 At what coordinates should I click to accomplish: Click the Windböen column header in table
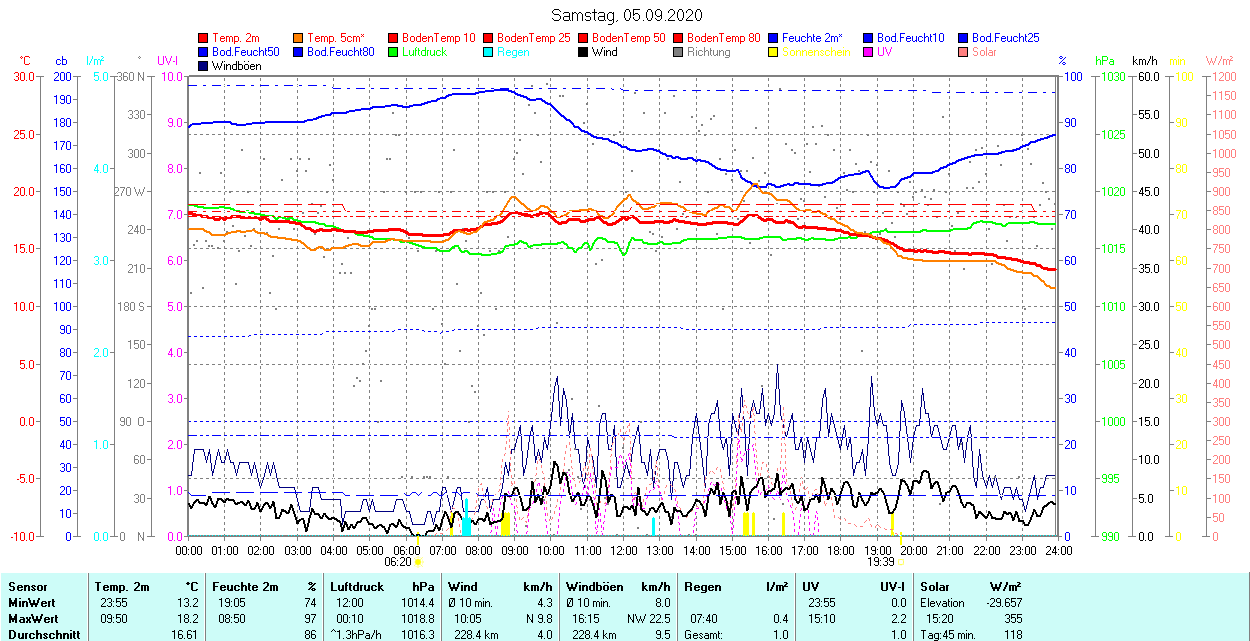(593, 587)
